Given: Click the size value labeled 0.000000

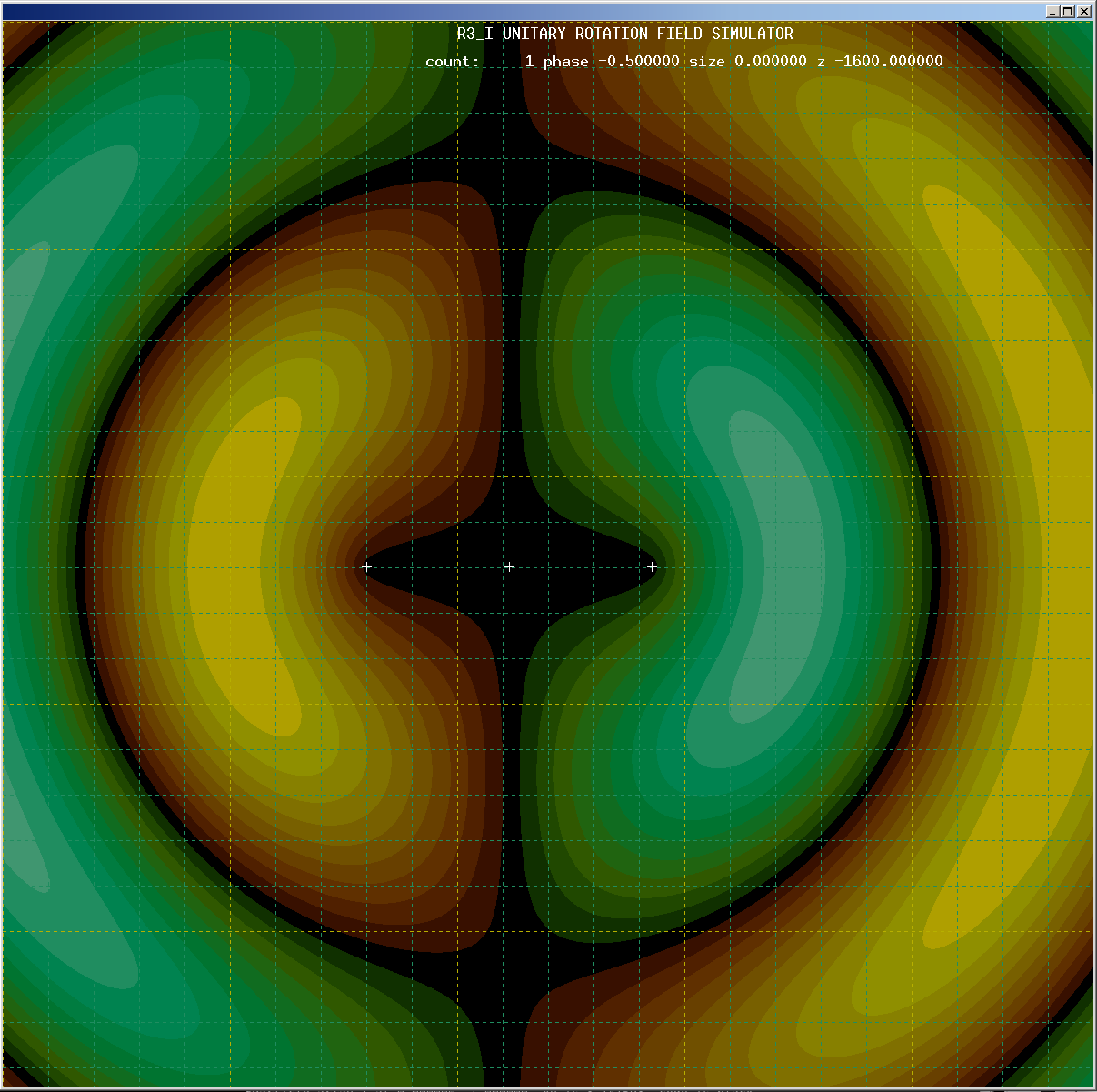Looking at the screenshot, I should point(769,61).
